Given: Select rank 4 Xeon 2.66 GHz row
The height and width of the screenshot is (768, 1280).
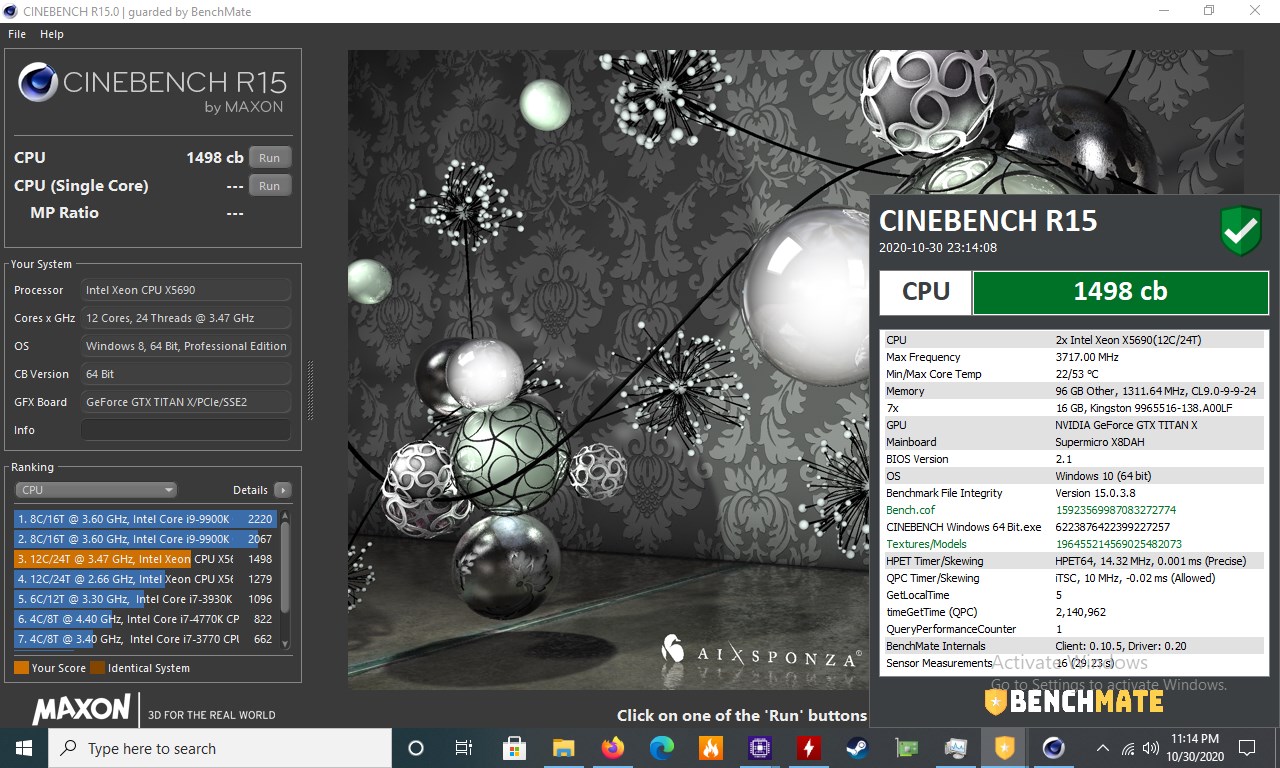Looking at the screenshot, I should click(145, 579).
